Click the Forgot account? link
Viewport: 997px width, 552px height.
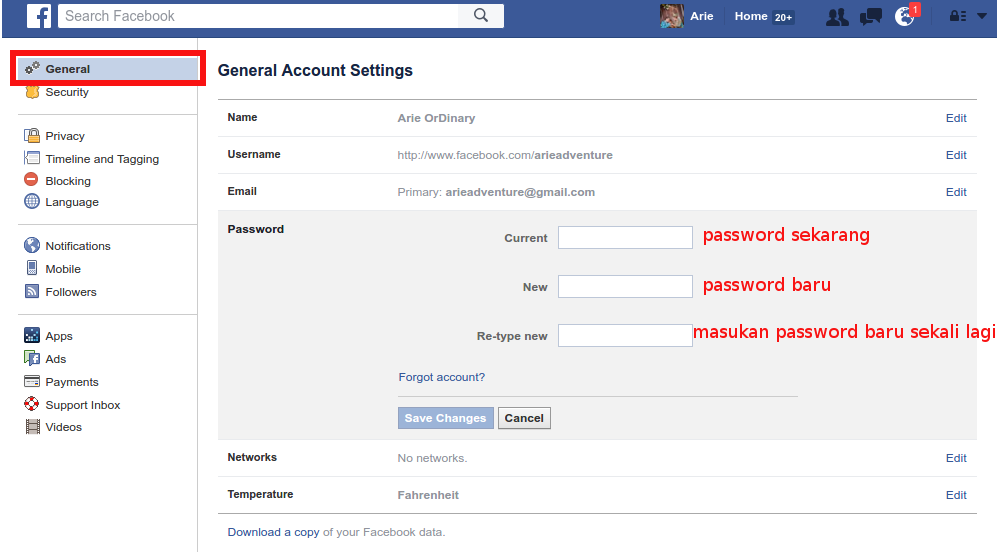point(441,377)
